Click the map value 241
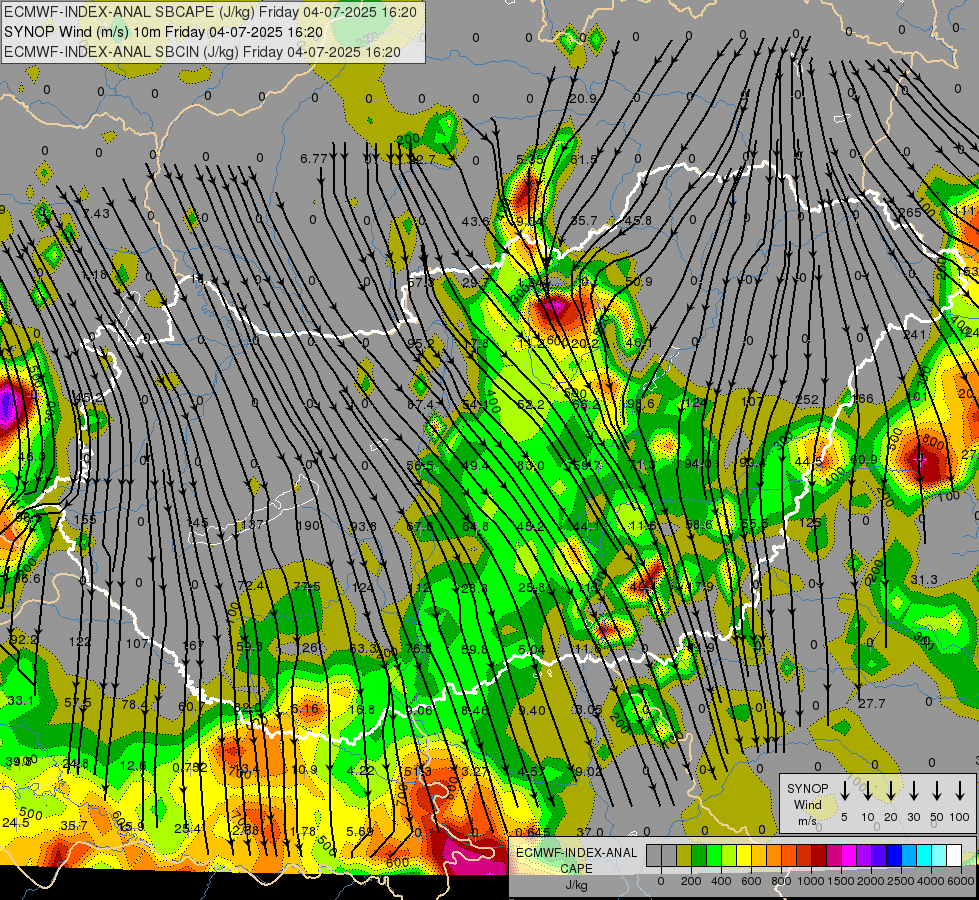The image size is (979, 900). pyautogui.click(x=915, y=335)
